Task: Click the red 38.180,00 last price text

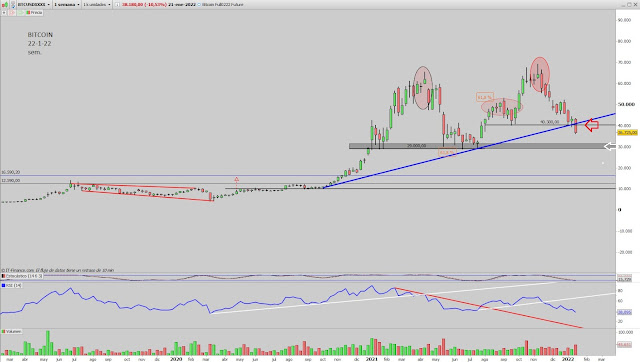Action: (132, 4)
